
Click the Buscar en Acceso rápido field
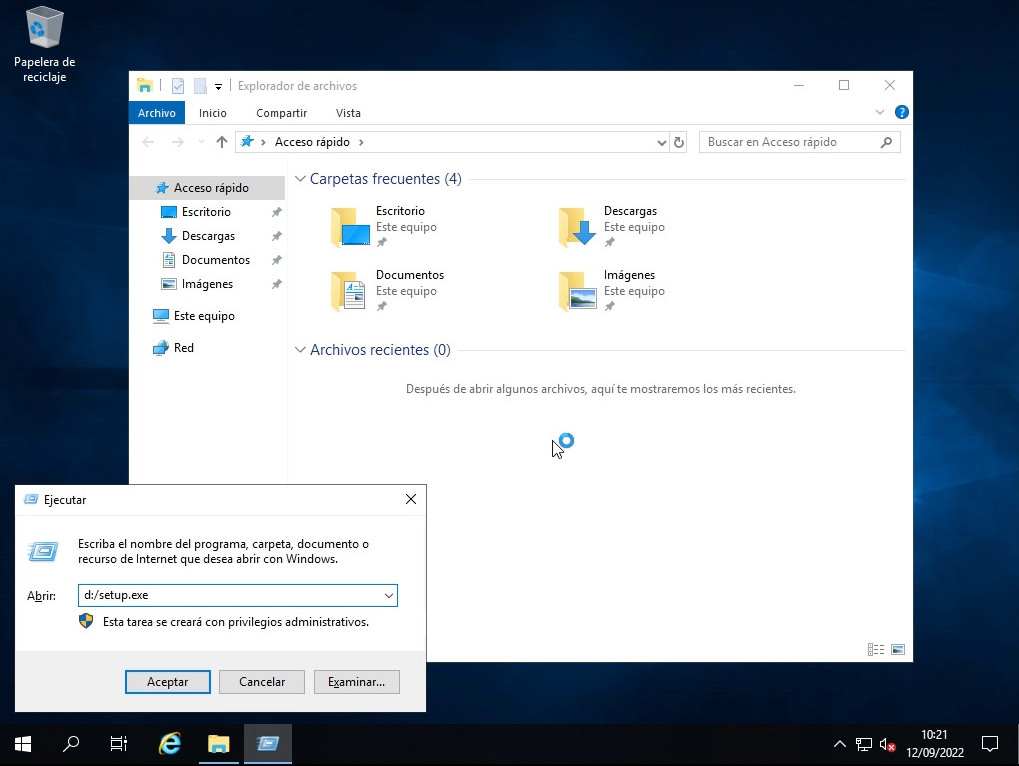(x=790, y=142)
